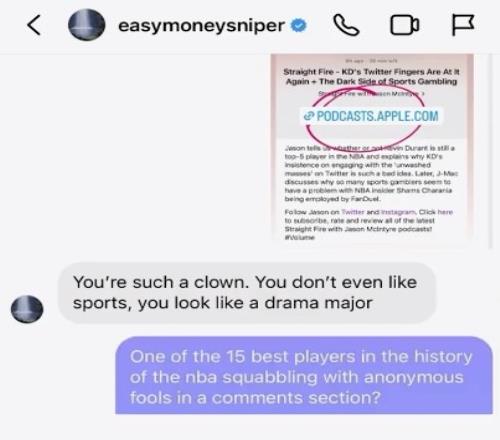Tap small avatar beside clown message
The width and height of the screenshot is (500, 440).
click(x=27, y=309)
